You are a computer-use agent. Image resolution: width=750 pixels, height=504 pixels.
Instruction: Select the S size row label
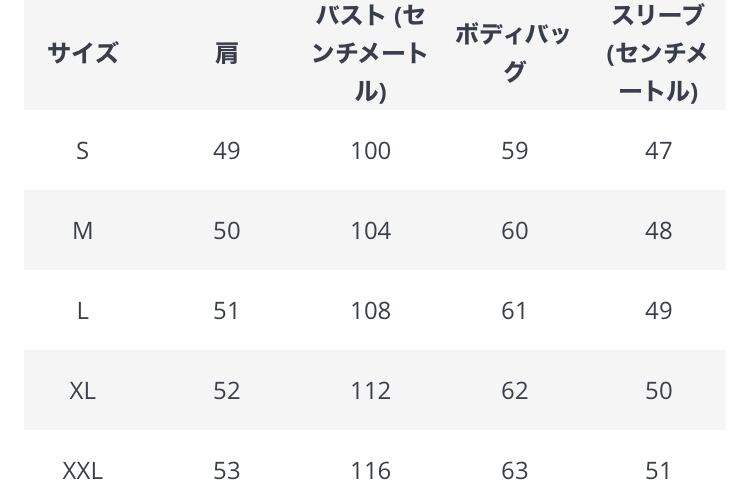pos(83,150)
